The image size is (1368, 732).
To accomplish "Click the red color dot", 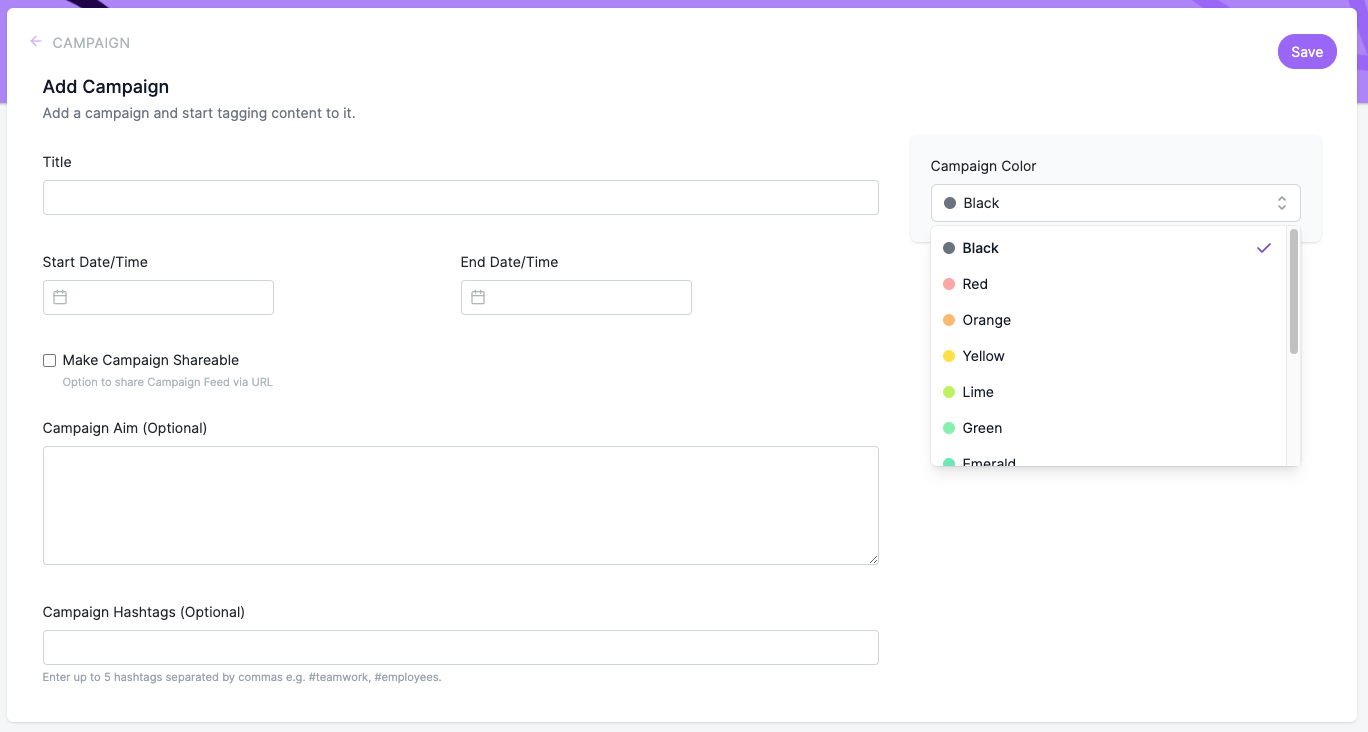I will (949, 284).
